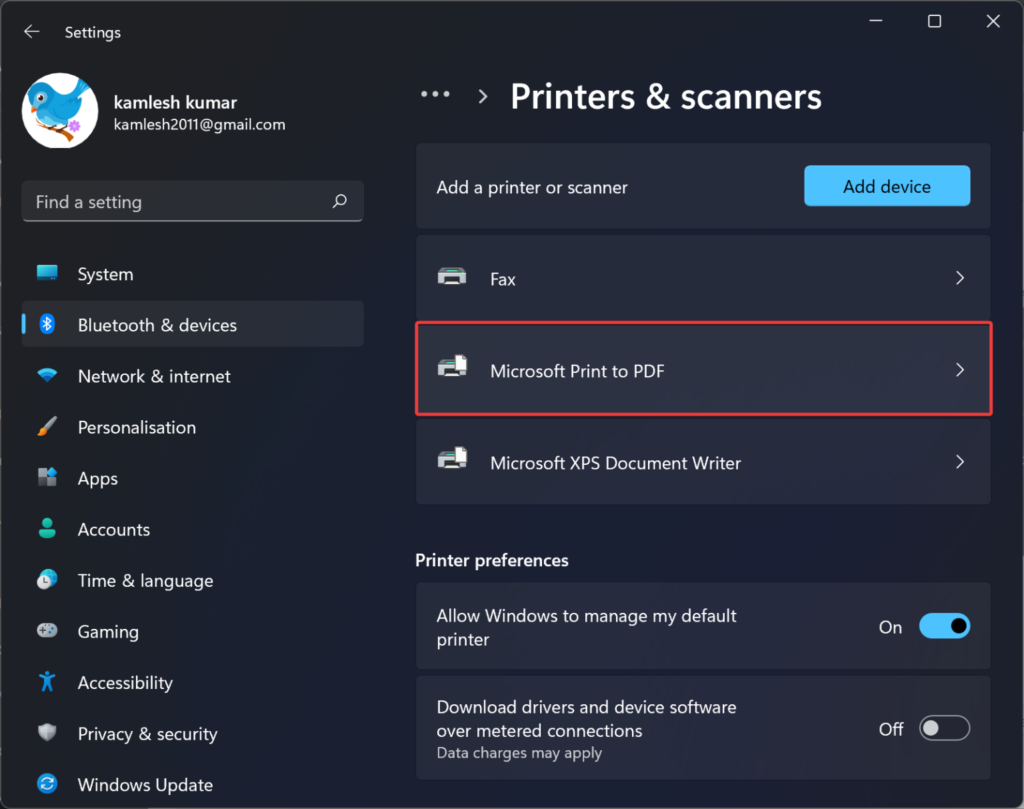Viewport: 1024px width, 809px height.
Task: Click the Privacy shield icon
Action: click(x=47, y=733)
